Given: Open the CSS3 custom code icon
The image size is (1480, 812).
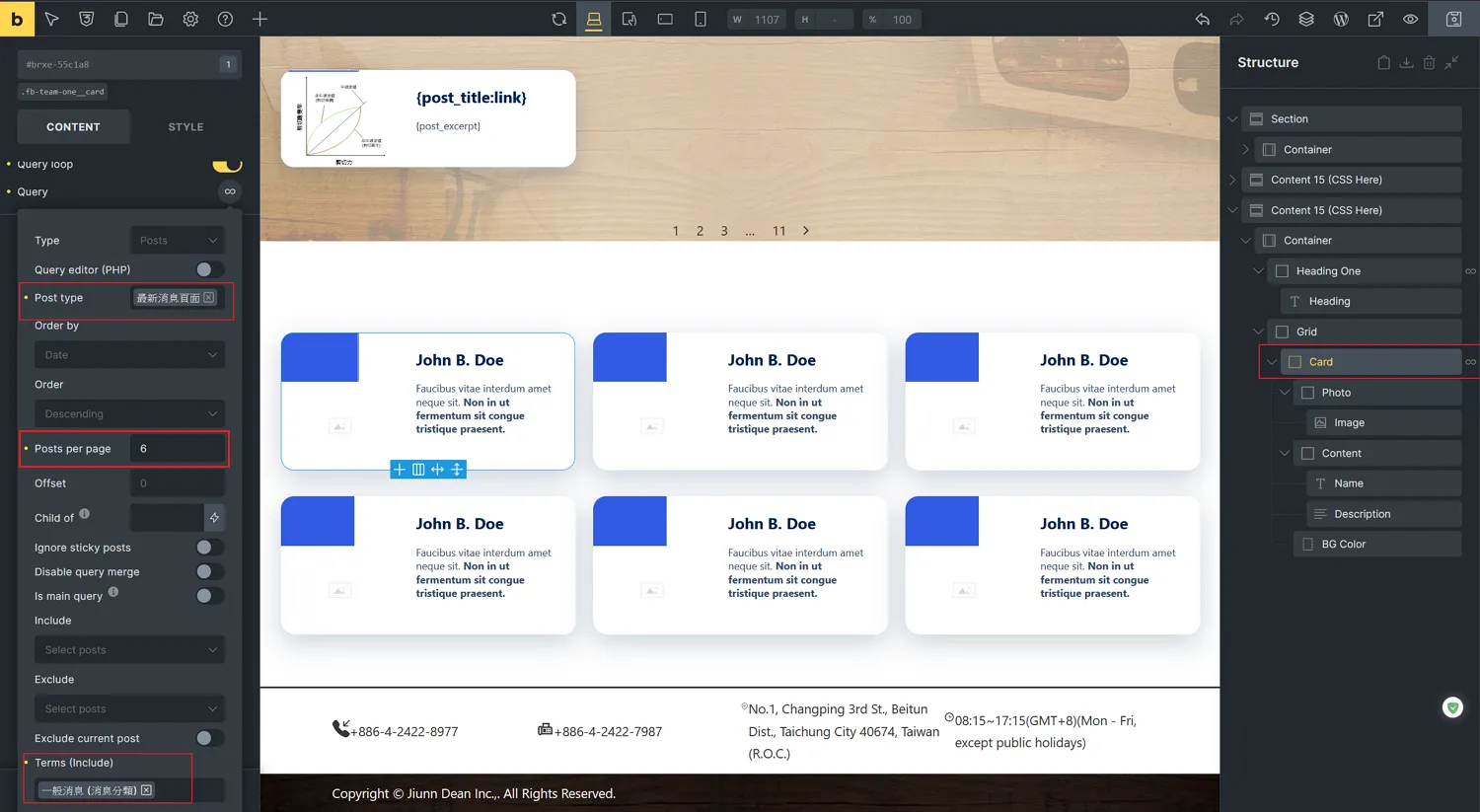Looking at the screenshot, I should tap(87, 19).
